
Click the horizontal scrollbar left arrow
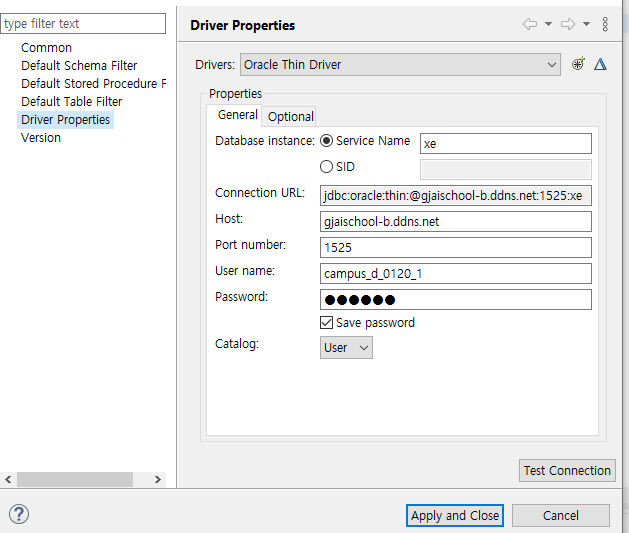(8, 479)
